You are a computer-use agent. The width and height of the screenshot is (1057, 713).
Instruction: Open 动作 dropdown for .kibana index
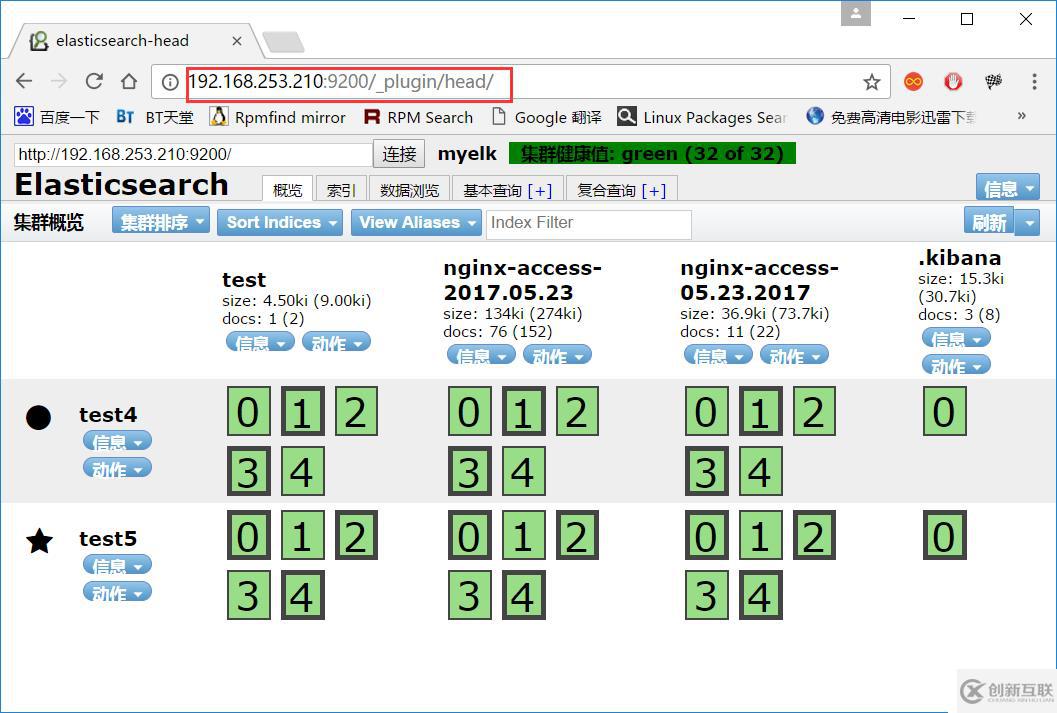[x=957, y=365]
